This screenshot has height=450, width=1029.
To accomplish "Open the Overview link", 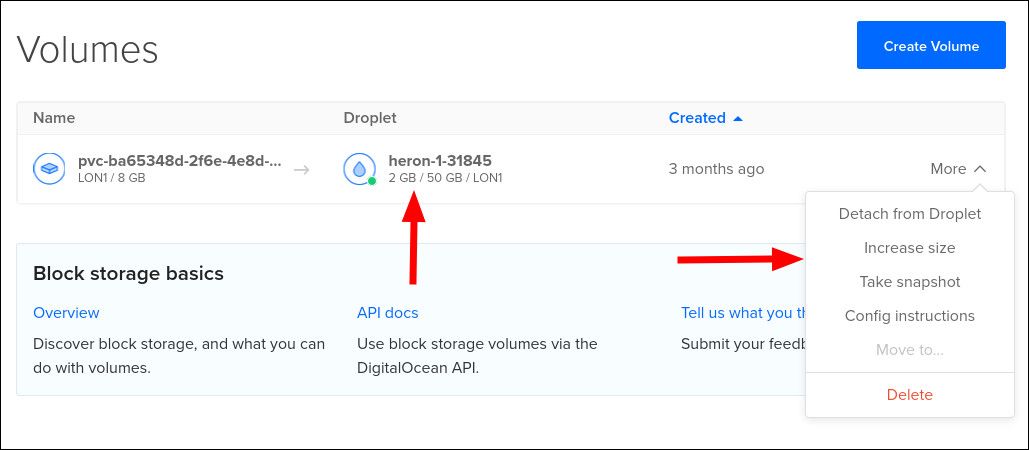I will point(66,313).
